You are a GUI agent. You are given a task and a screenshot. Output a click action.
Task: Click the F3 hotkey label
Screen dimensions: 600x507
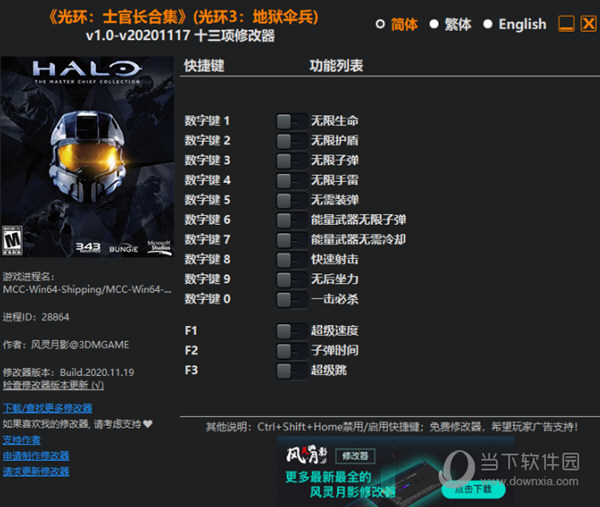tap(191, 370)
